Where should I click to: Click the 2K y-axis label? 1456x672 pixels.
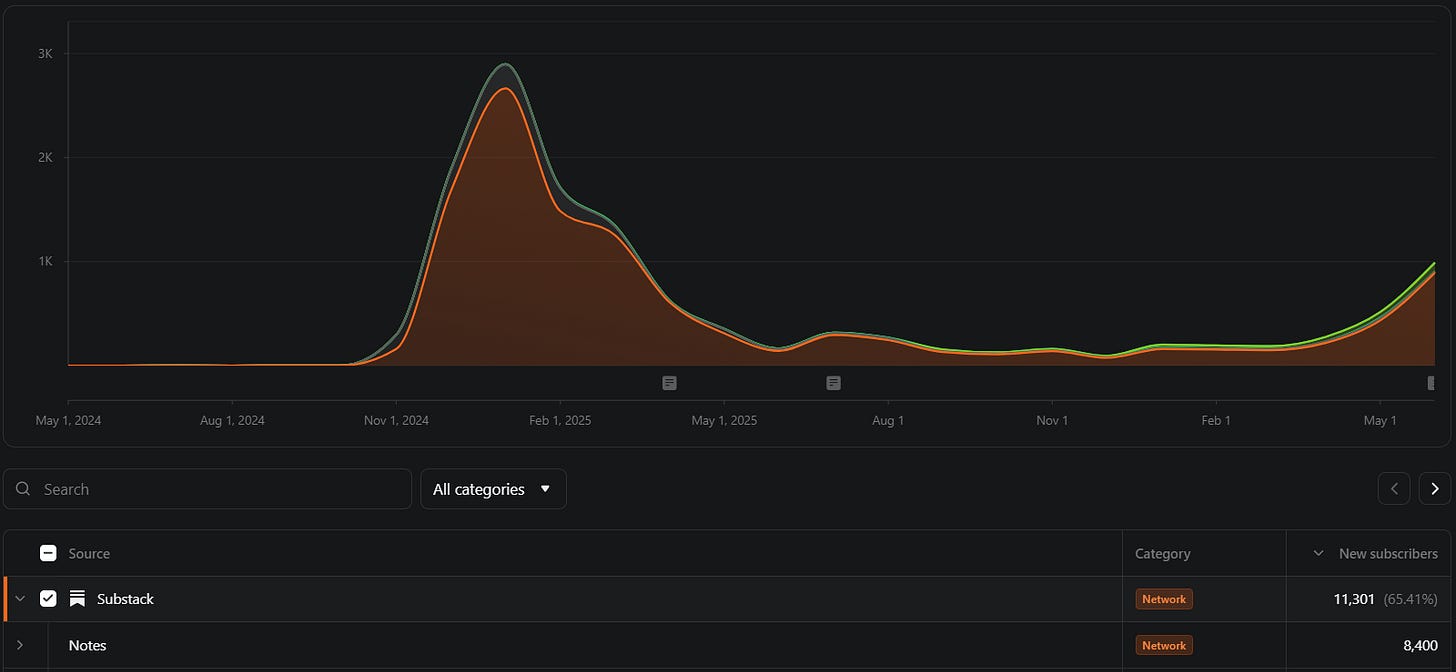tap(45, 157)
